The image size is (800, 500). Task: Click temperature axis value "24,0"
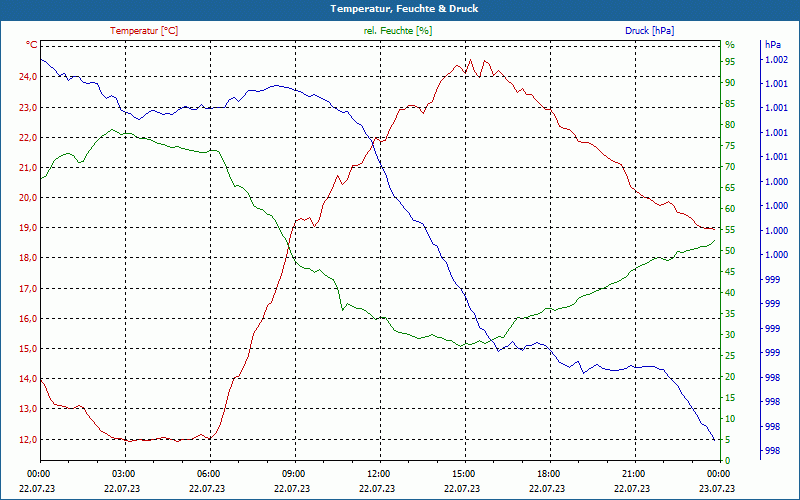click(29, 77)
